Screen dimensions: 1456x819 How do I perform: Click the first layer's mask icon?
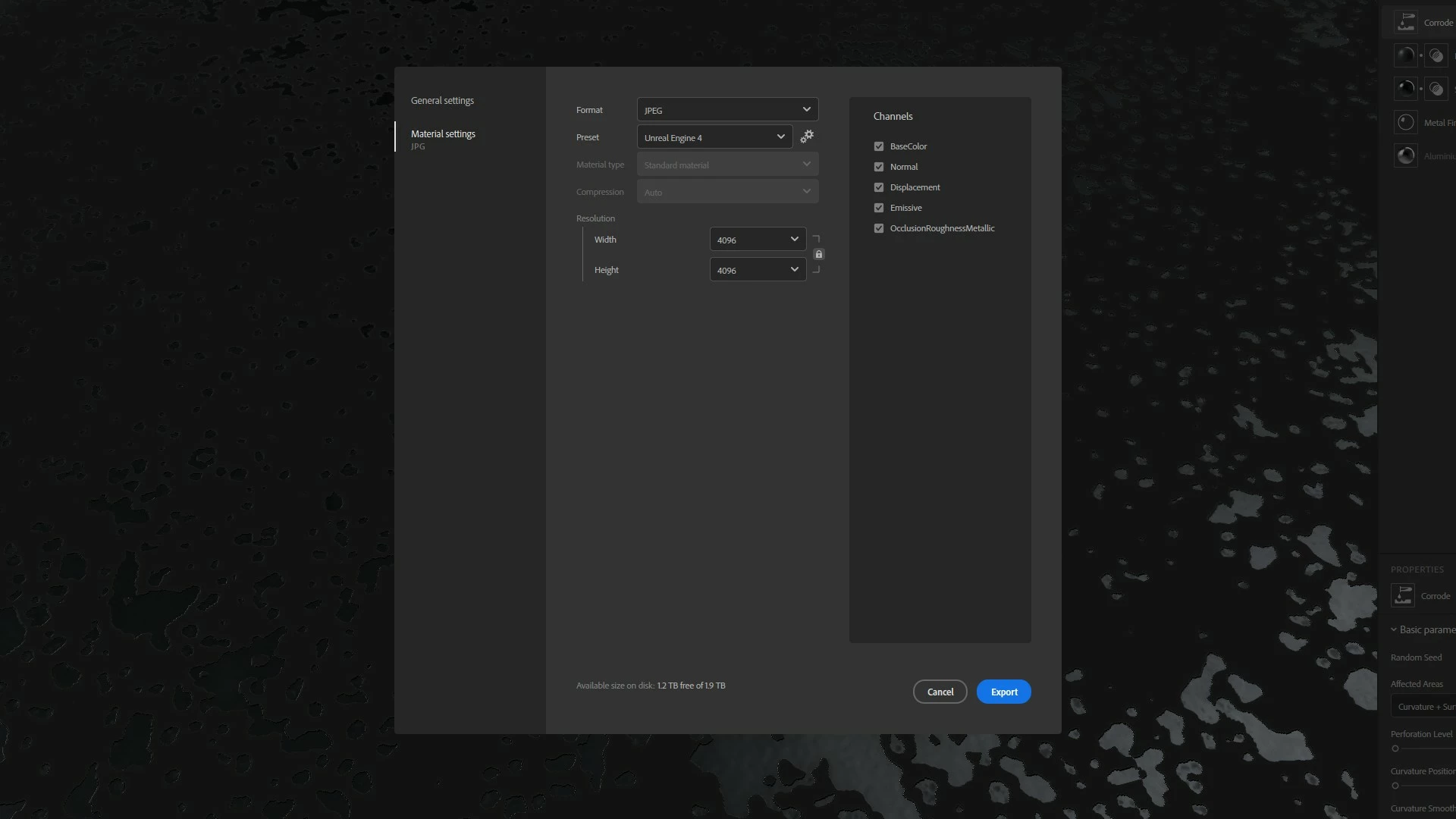coord(1436,55)
